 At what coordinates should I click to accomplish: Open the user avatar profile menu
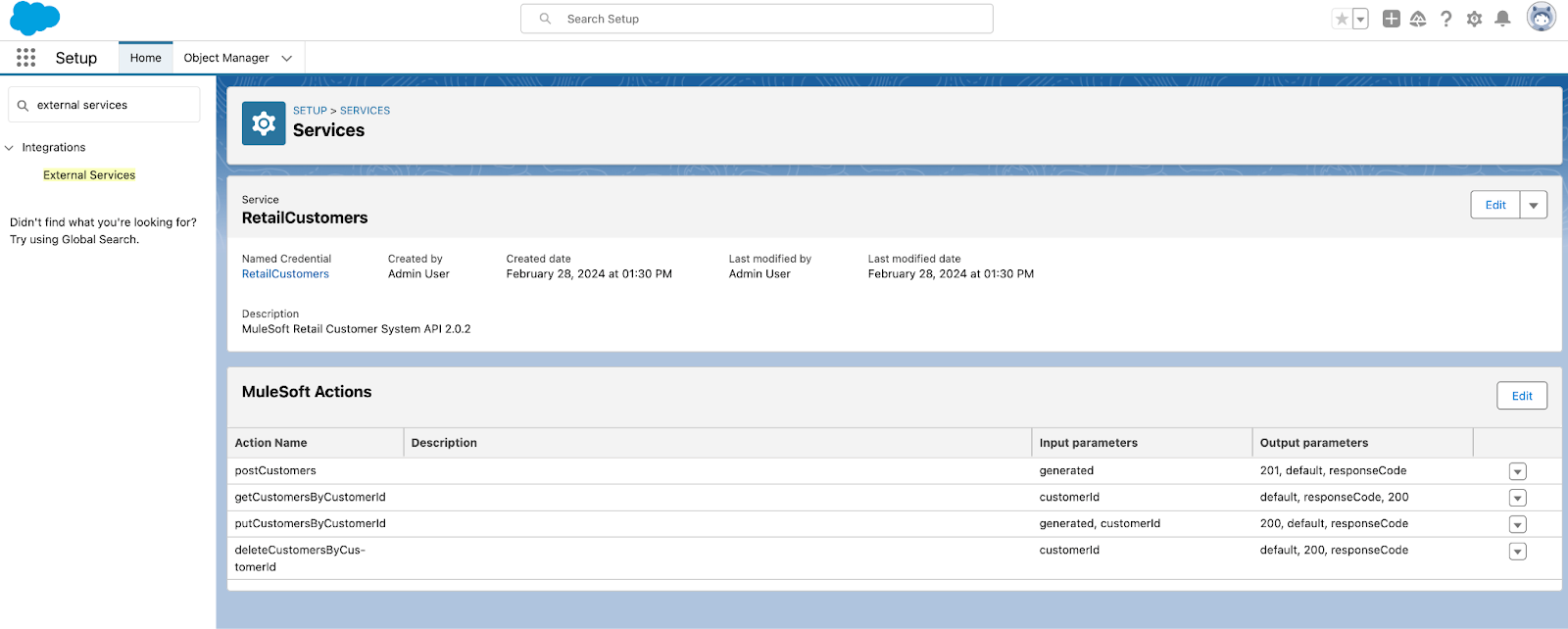click(x=1542, y=18)
